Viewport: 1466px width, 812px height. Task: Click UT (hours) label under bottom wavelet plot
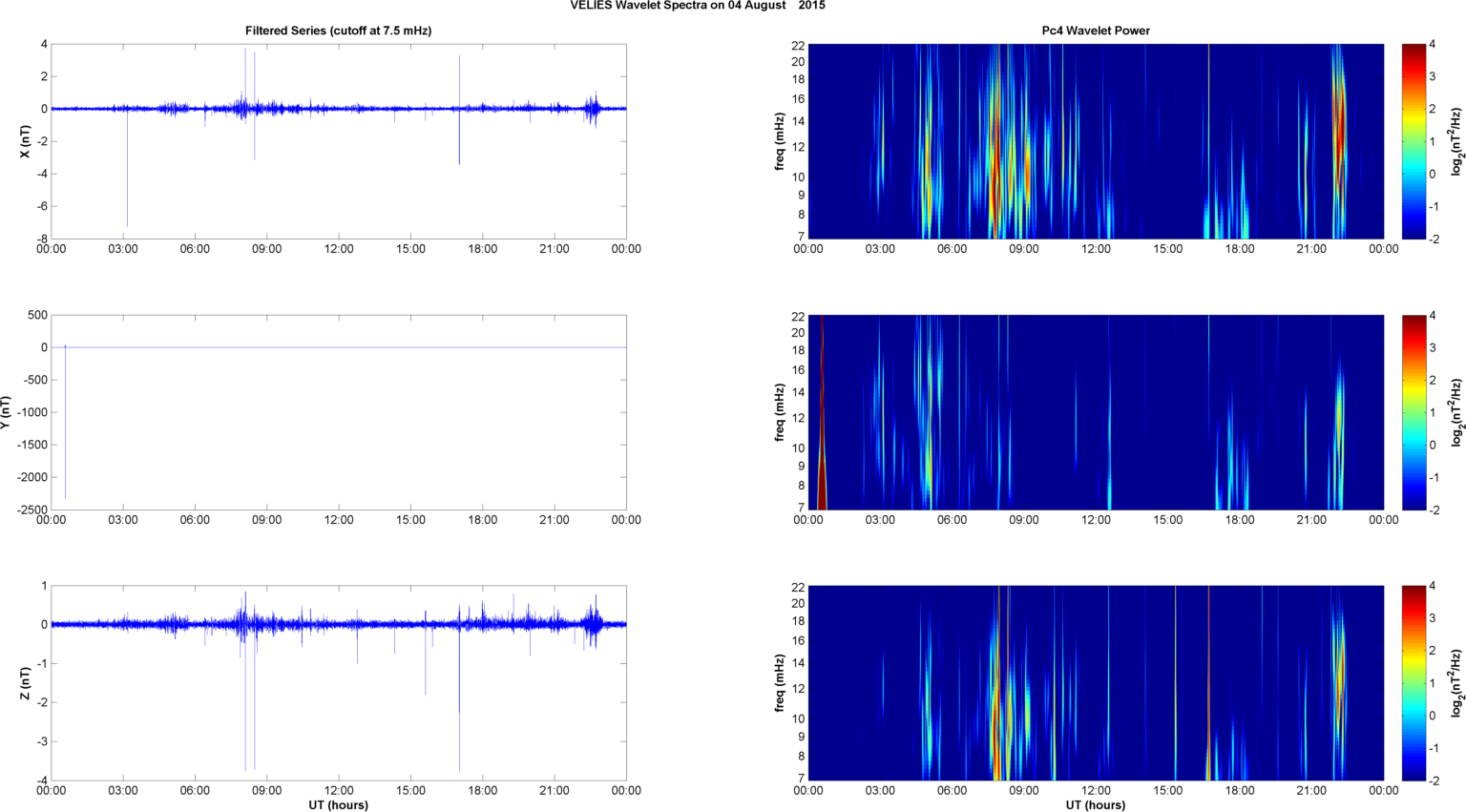click(x=1095, y=804)
